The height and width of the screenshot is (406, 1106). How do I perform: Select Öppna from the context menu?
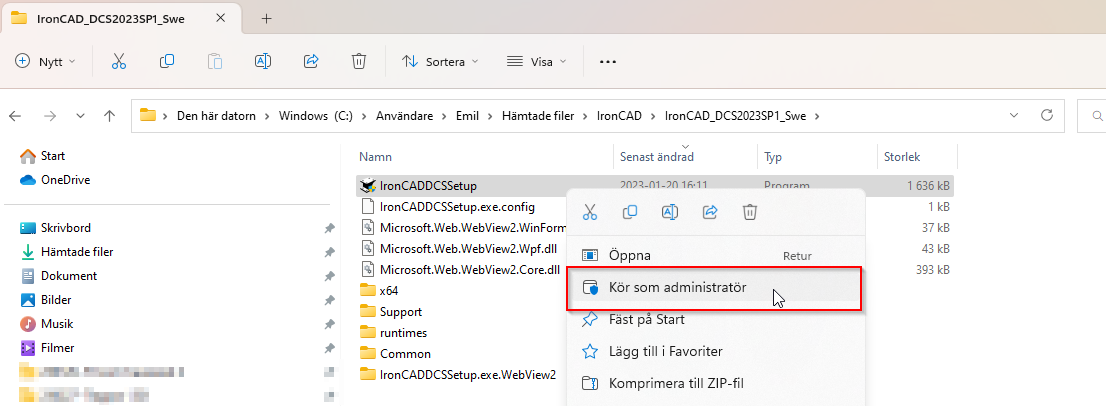coord(630,255)
